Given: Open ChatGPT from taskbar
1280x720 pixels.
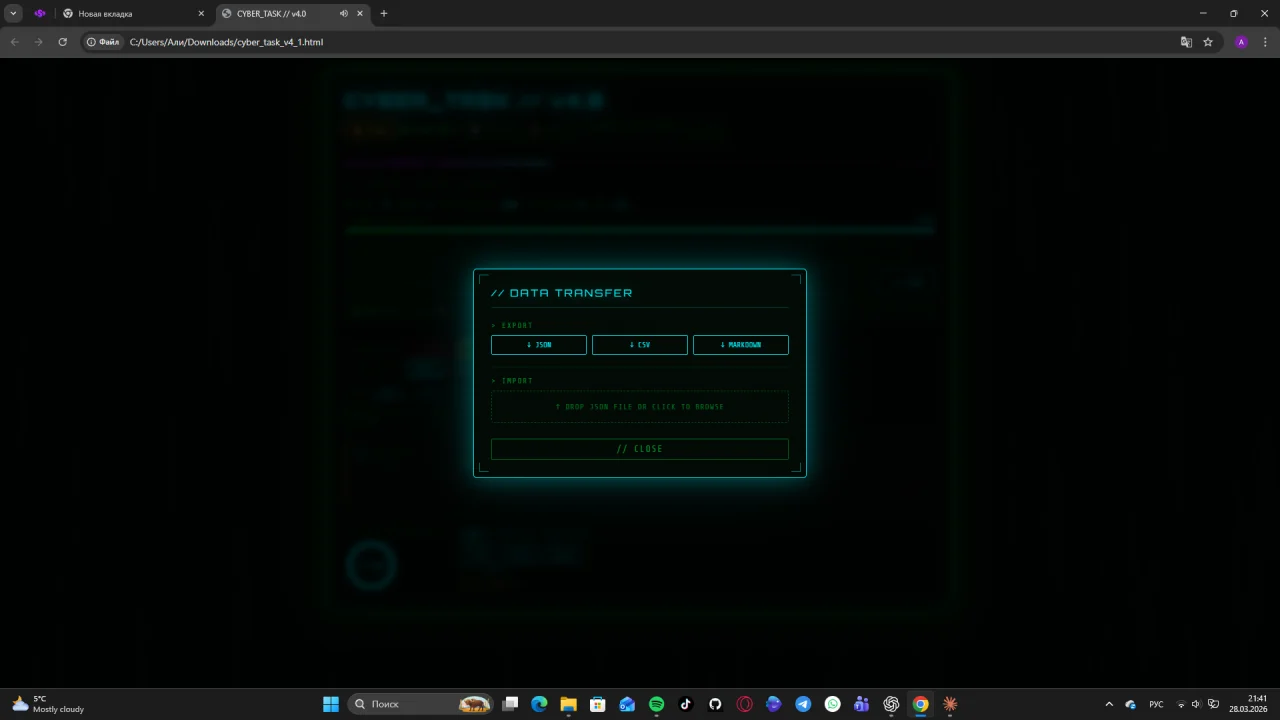Looking at the screenshot, I should (891, 704).
